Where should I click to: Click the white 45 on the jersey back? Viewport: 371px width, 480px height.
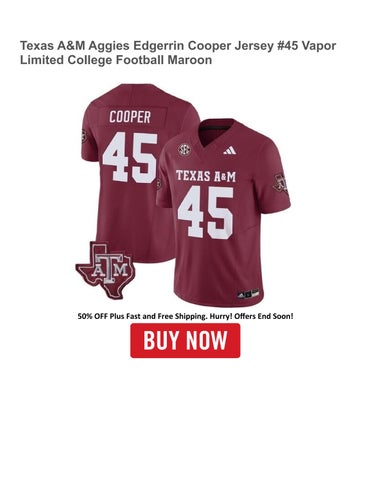pyautogui.click(x=130, y=157)
